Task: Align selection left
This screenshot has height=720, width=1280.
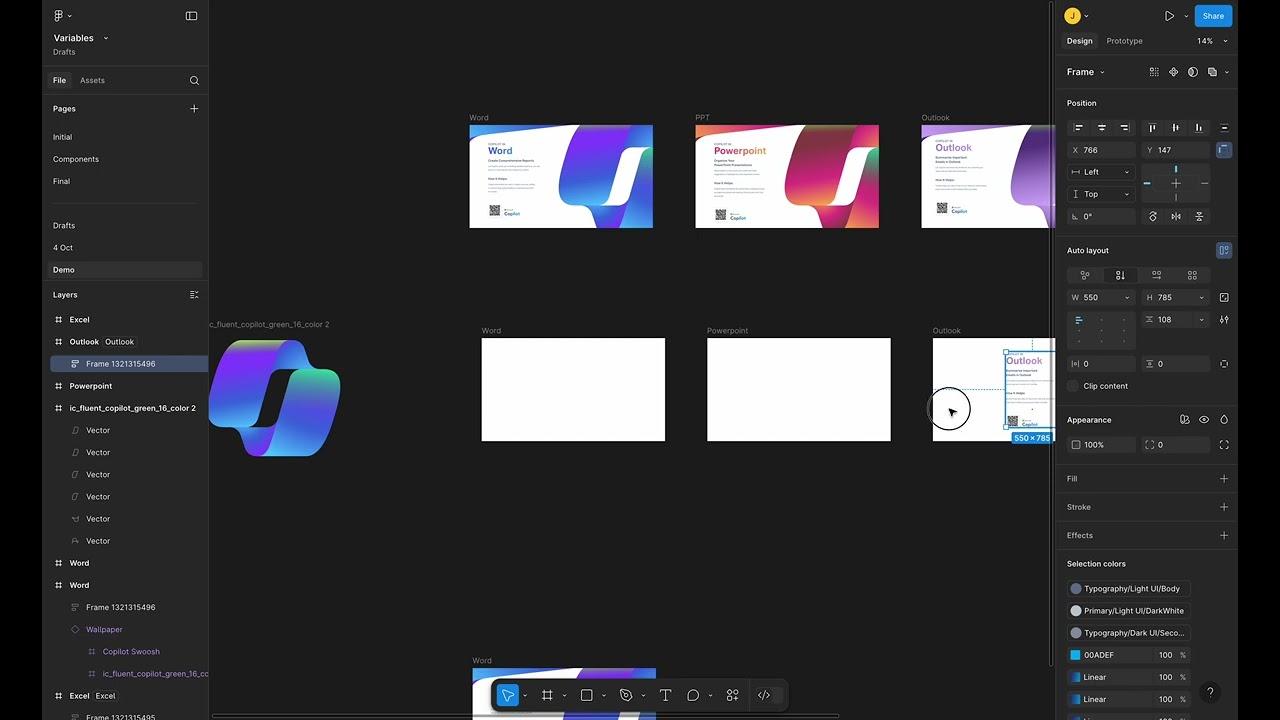Action: (1078, 128)
